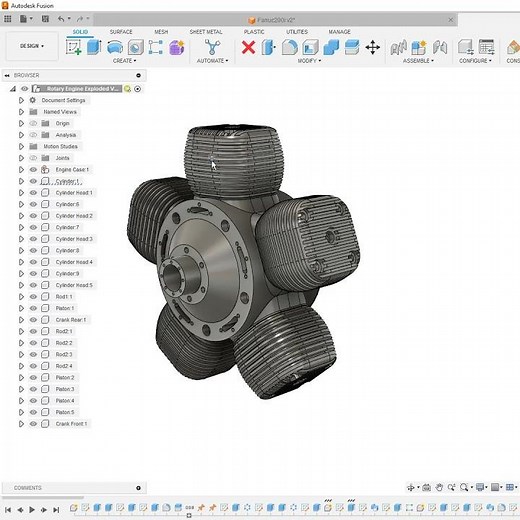Expand the Named Views folder
520x520 pixels.
pyautogui.click(x=21, y=112)
